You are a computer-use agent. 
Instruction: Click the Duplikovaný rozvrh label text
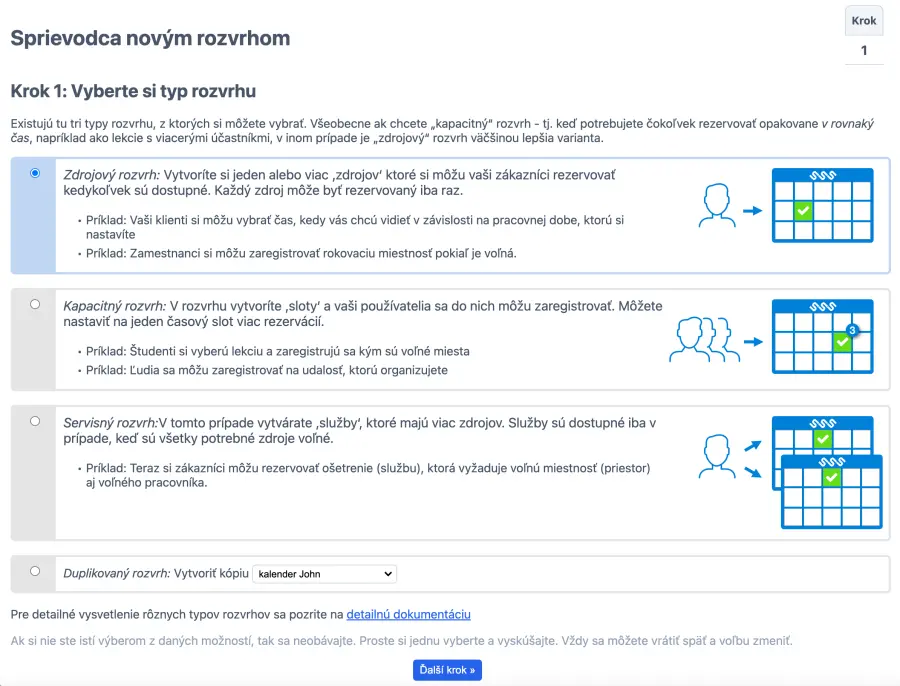click(115, 574)
